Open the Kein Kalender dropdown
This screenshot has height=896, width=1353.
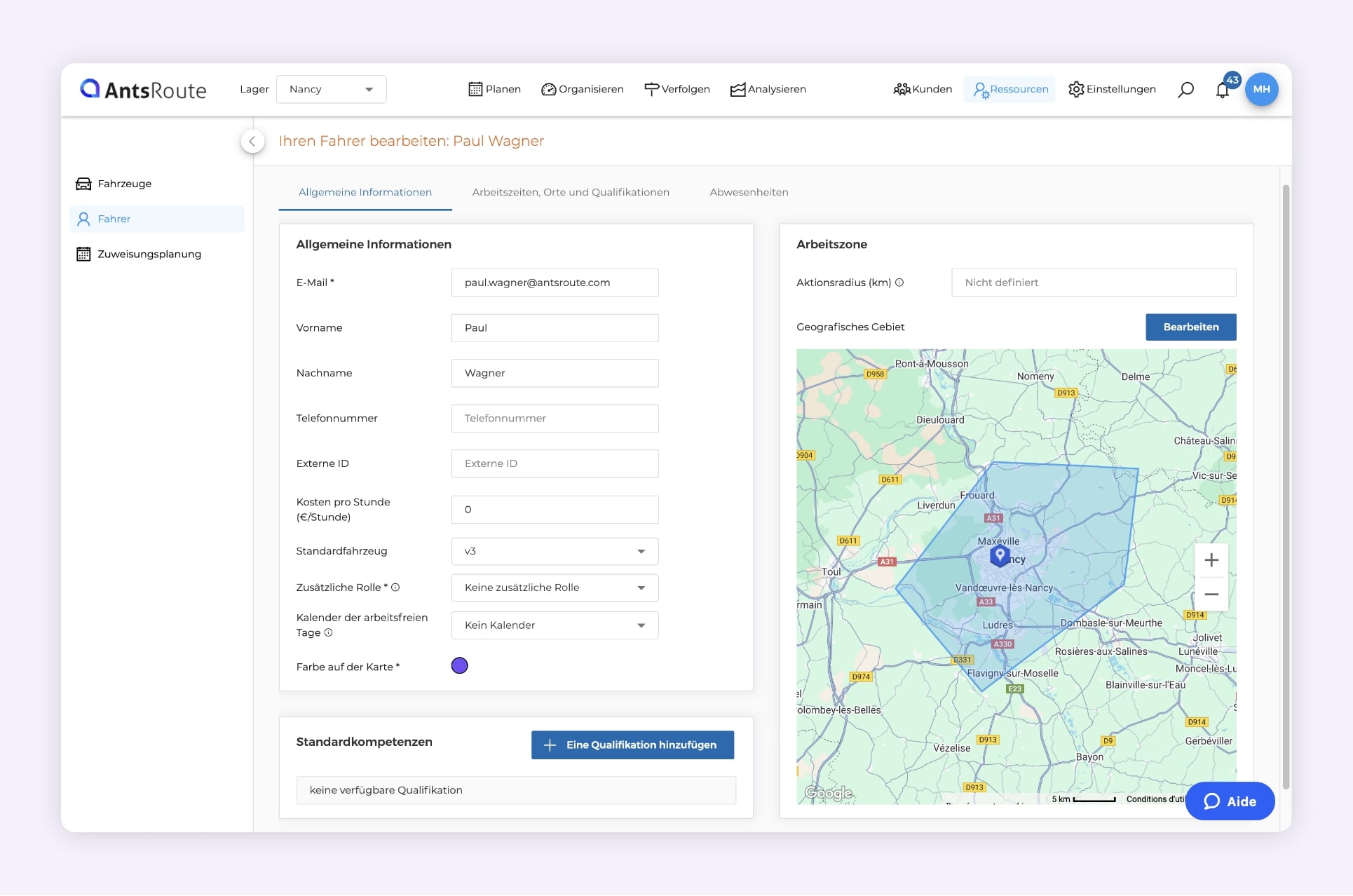(x=555, y=625)
